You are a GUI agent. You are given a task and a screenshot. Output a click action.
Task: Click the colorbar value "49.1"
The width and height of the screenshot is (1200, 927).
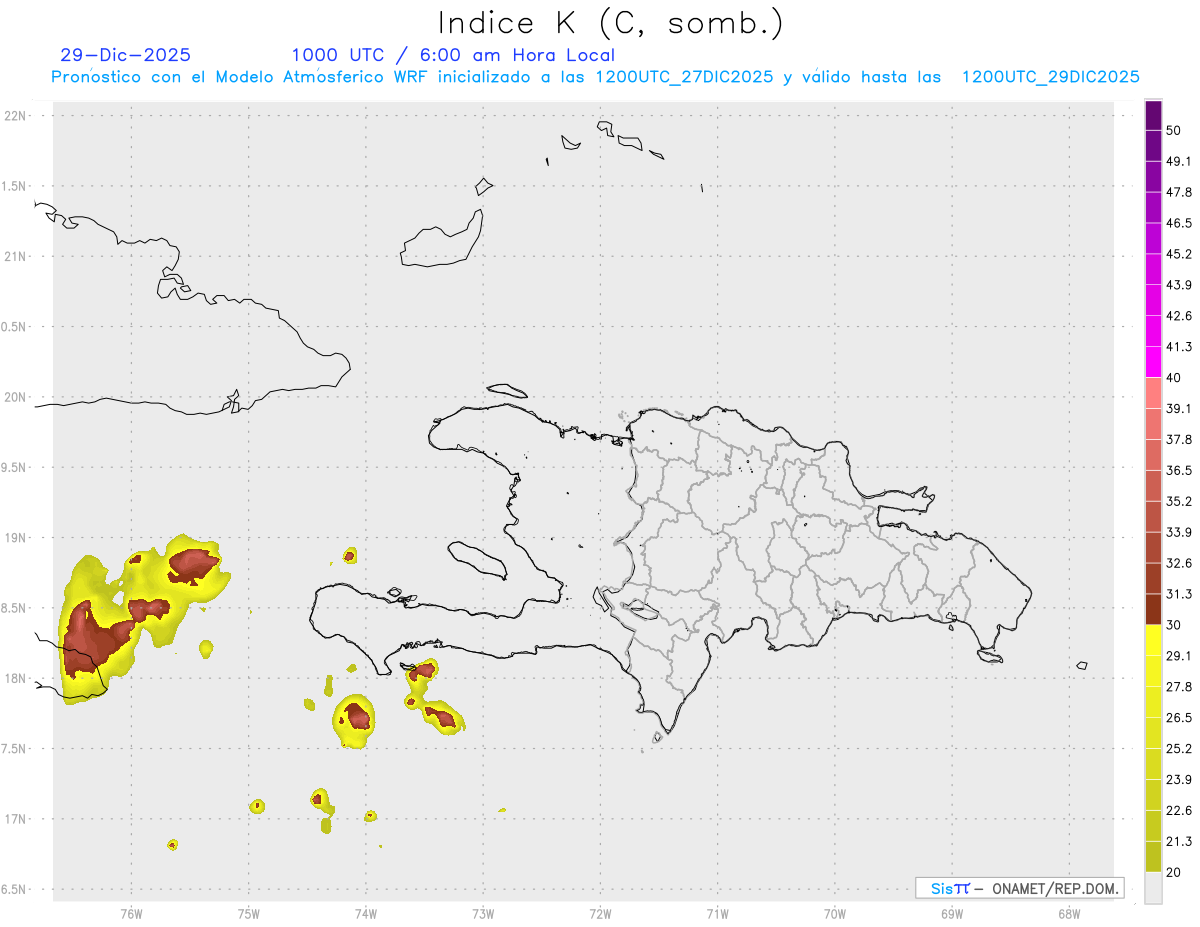pyautogui.click(x=1179, y=161)
